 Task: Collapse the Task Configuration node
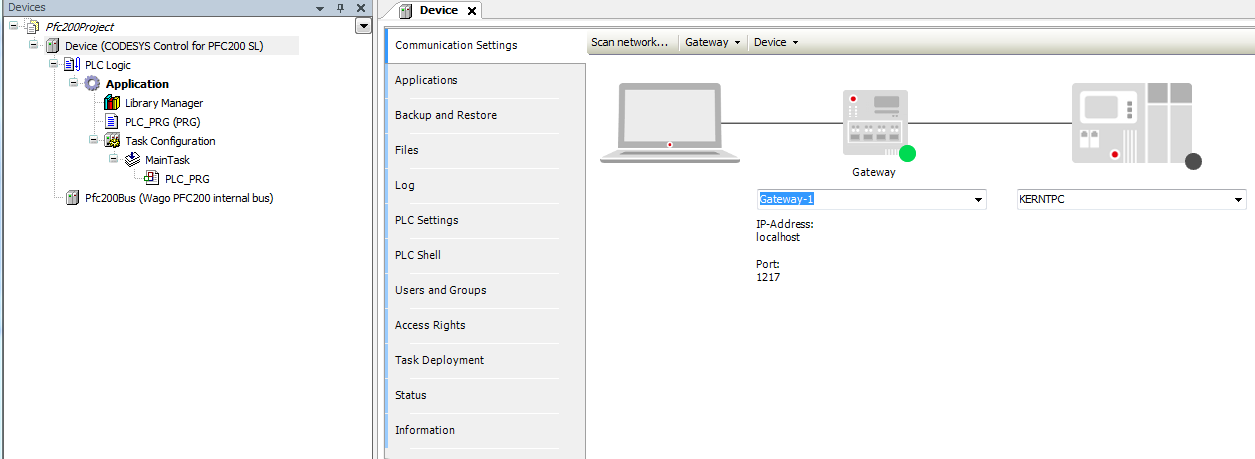tap(94, 141)
